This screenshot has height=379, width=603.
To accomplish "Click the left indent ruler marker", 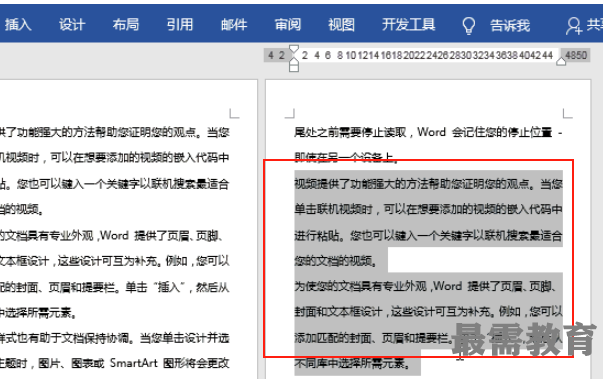I will pos(294,67).
